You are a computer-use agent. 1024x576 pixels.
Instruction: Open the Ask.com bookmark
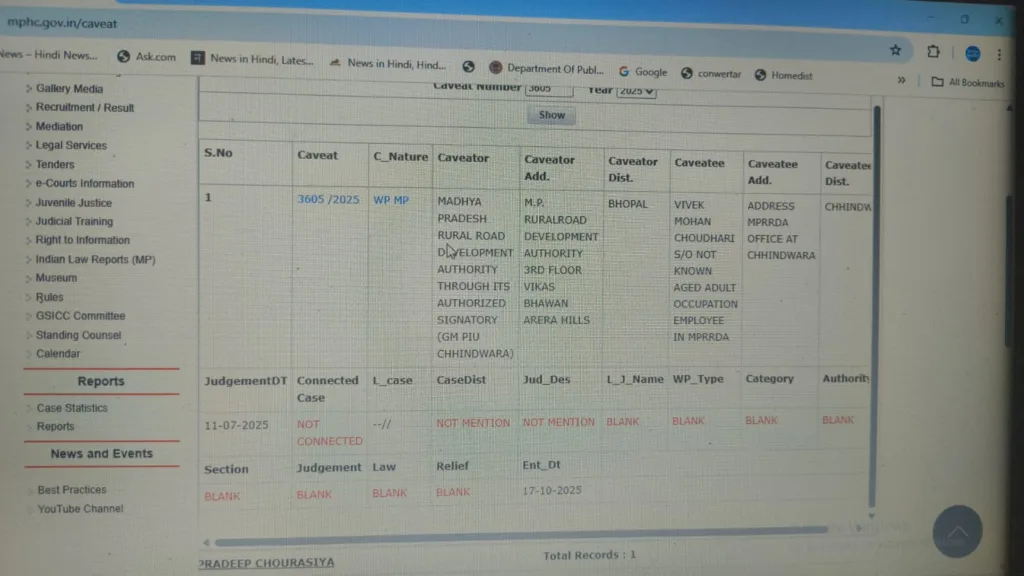146,57
